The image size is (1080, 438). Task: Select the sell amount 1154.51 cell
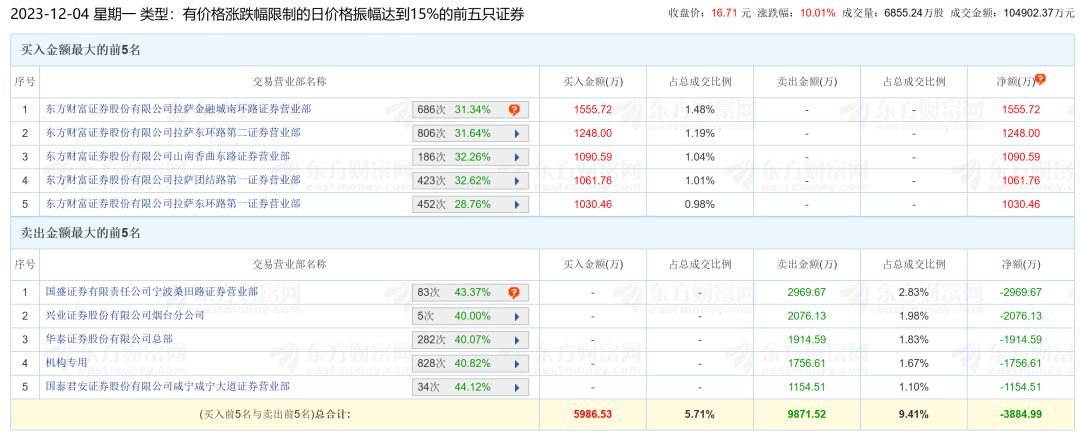[x=807, y=387]
